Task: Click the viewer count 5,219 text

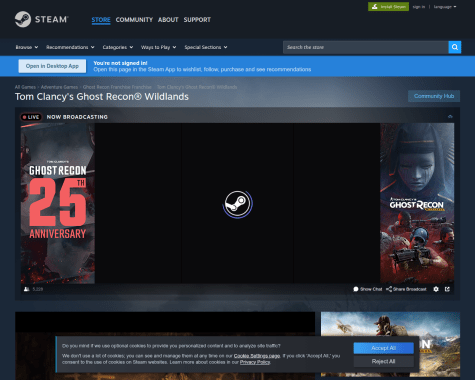Action: tap(38, 289)
